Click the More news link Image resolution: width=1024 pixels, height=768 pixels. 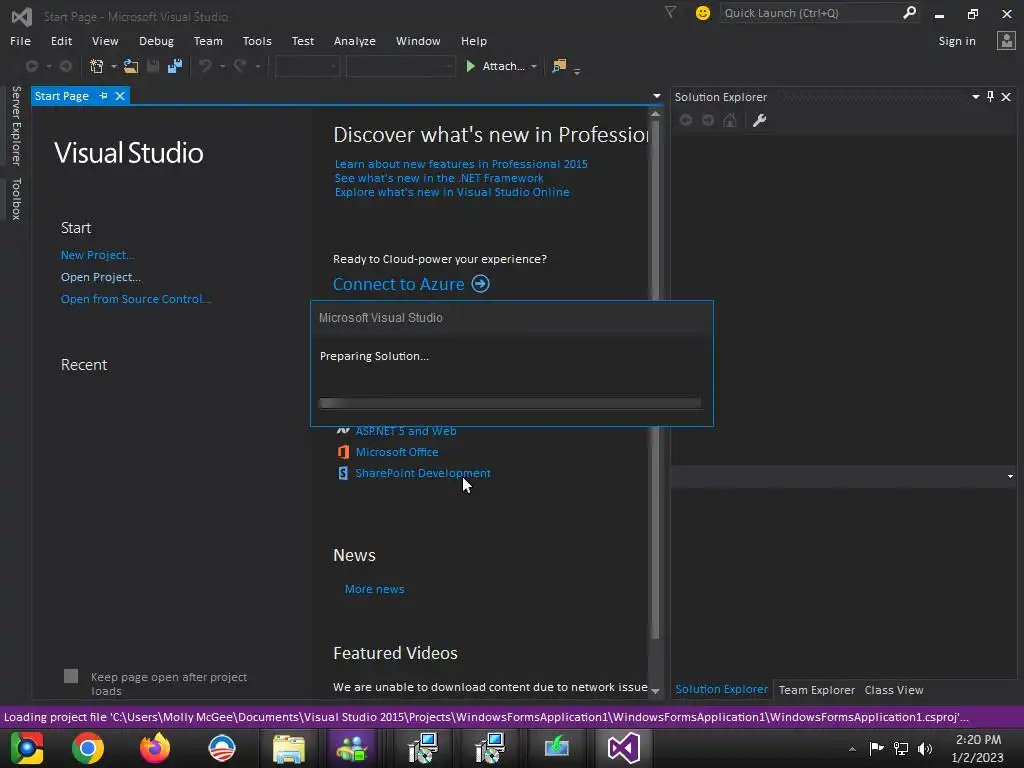374,589
